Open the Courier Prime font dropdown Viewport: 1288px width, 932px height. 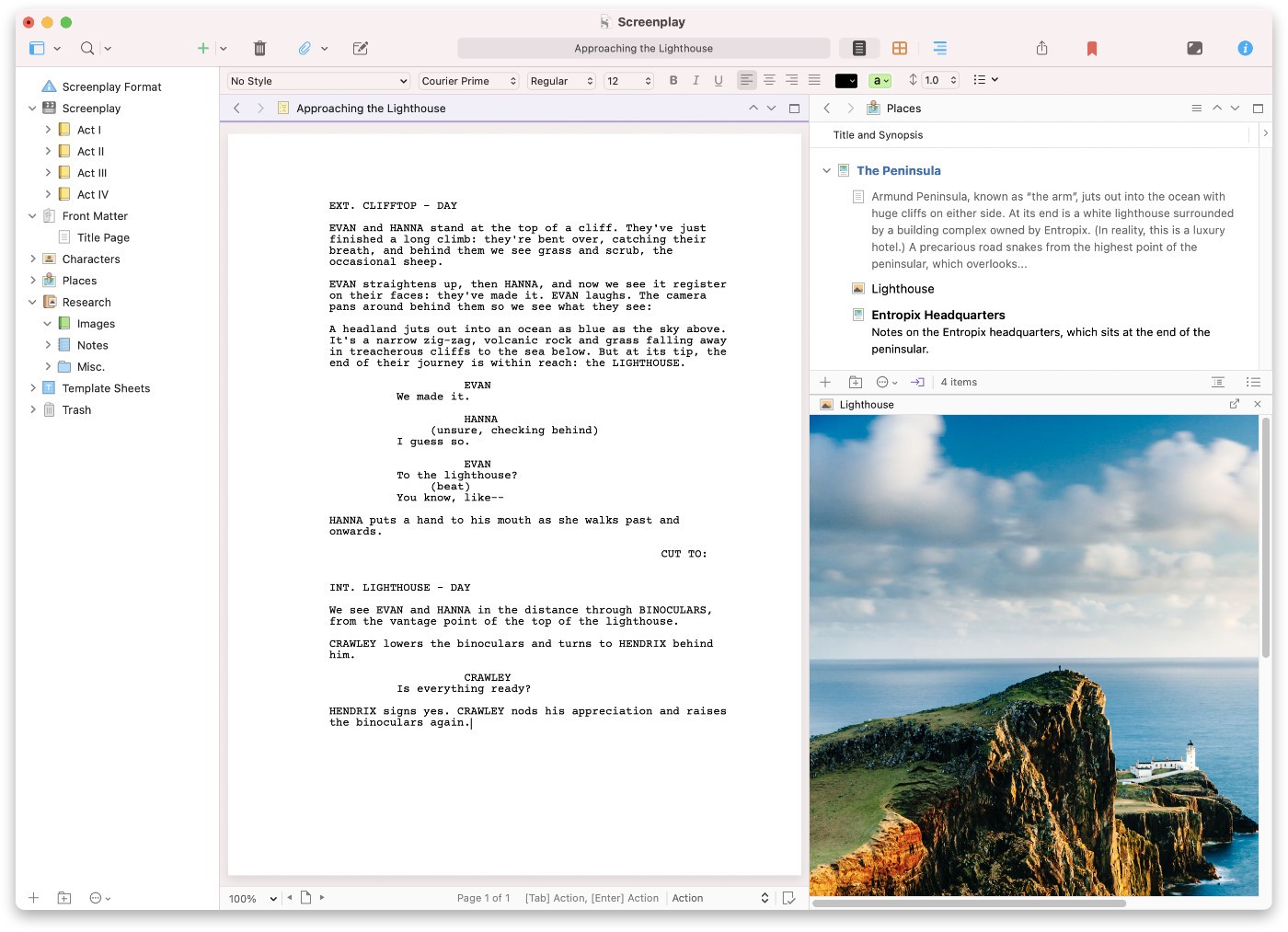[468, 81]
